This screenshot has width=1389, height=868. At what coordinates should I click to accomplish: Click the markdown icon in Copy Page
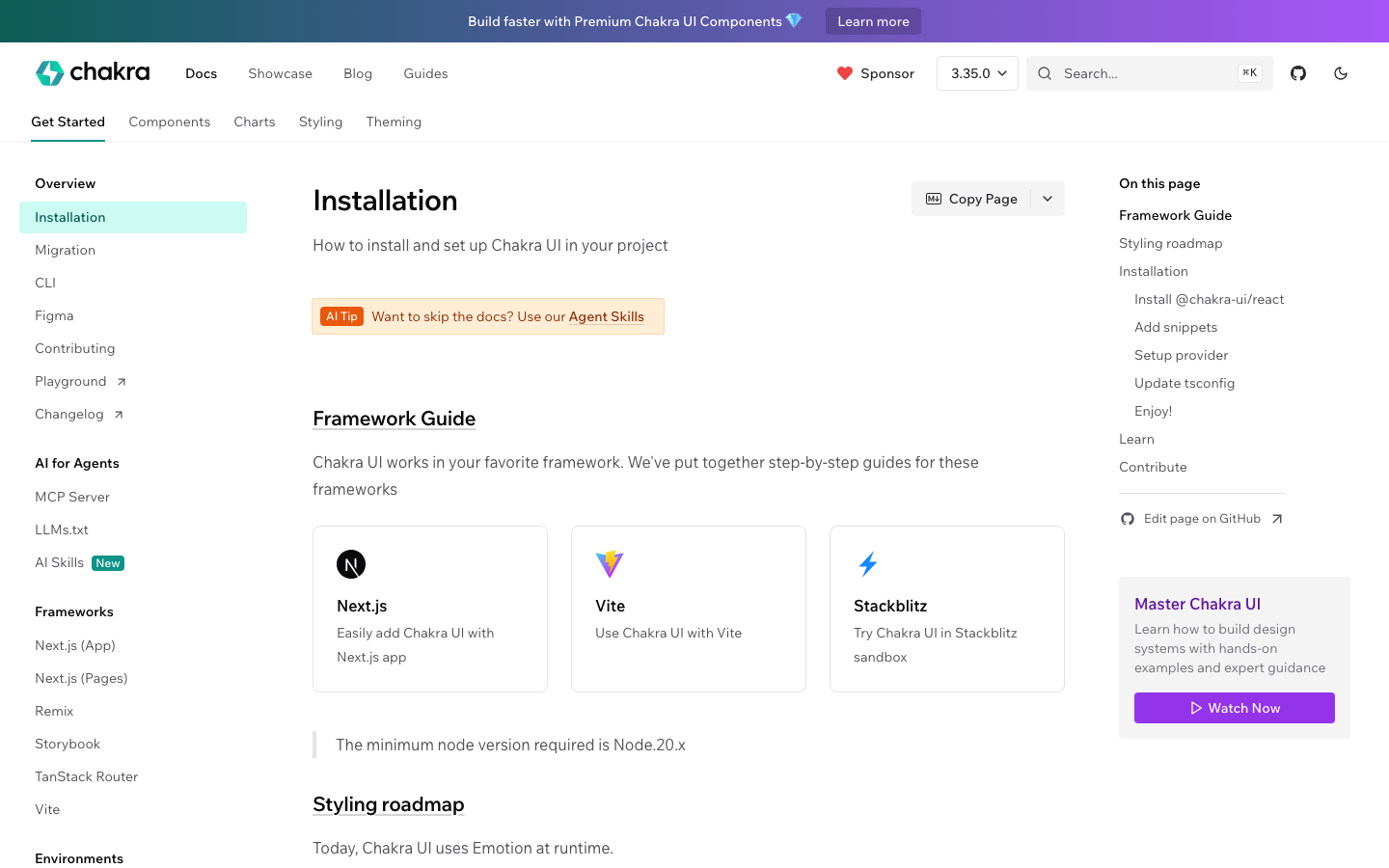tap(934, 199)
